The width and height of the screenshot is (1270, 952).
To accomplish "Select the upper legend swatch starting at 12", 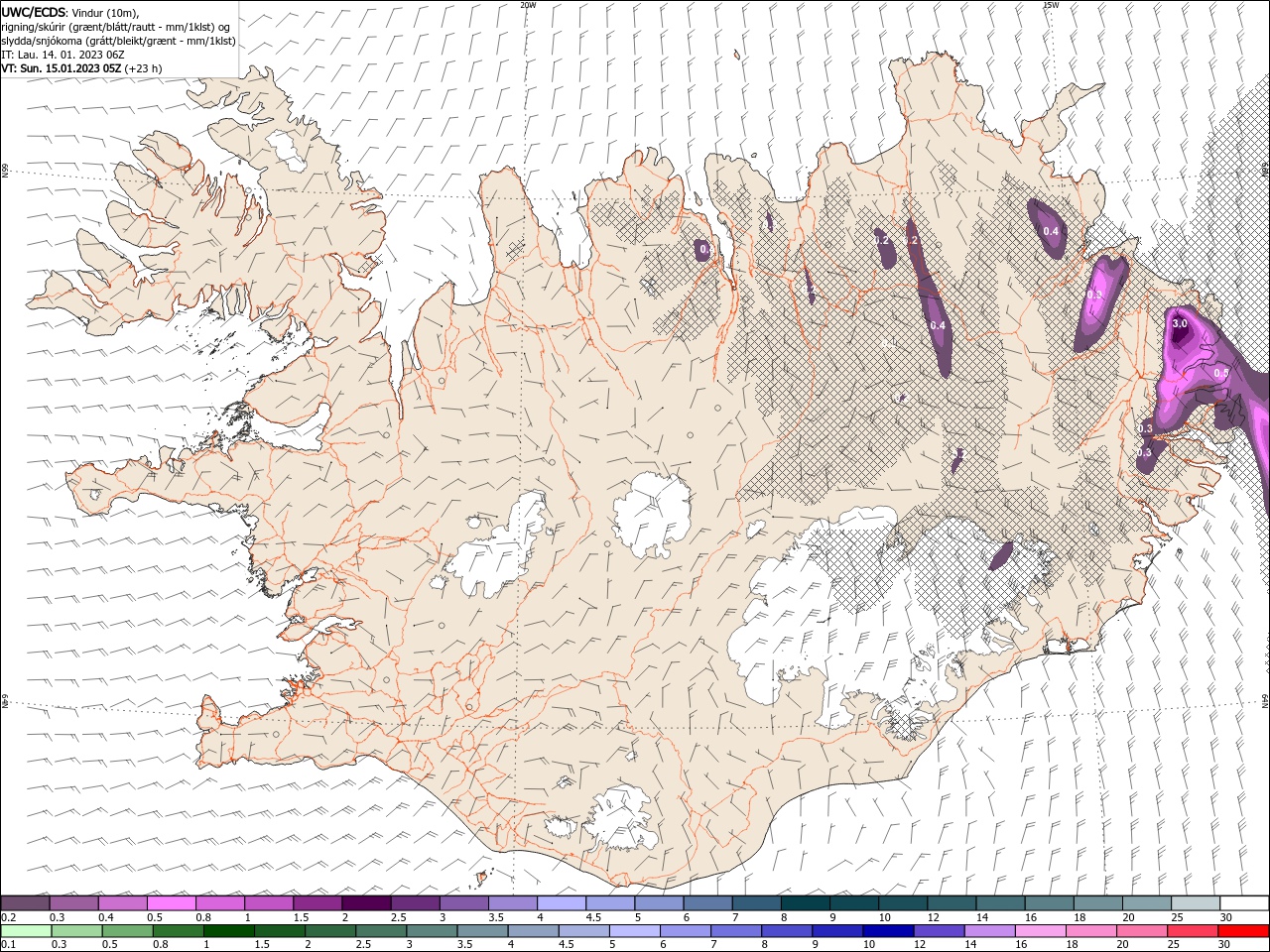I will pyautogui.click(x=952, y=903).
